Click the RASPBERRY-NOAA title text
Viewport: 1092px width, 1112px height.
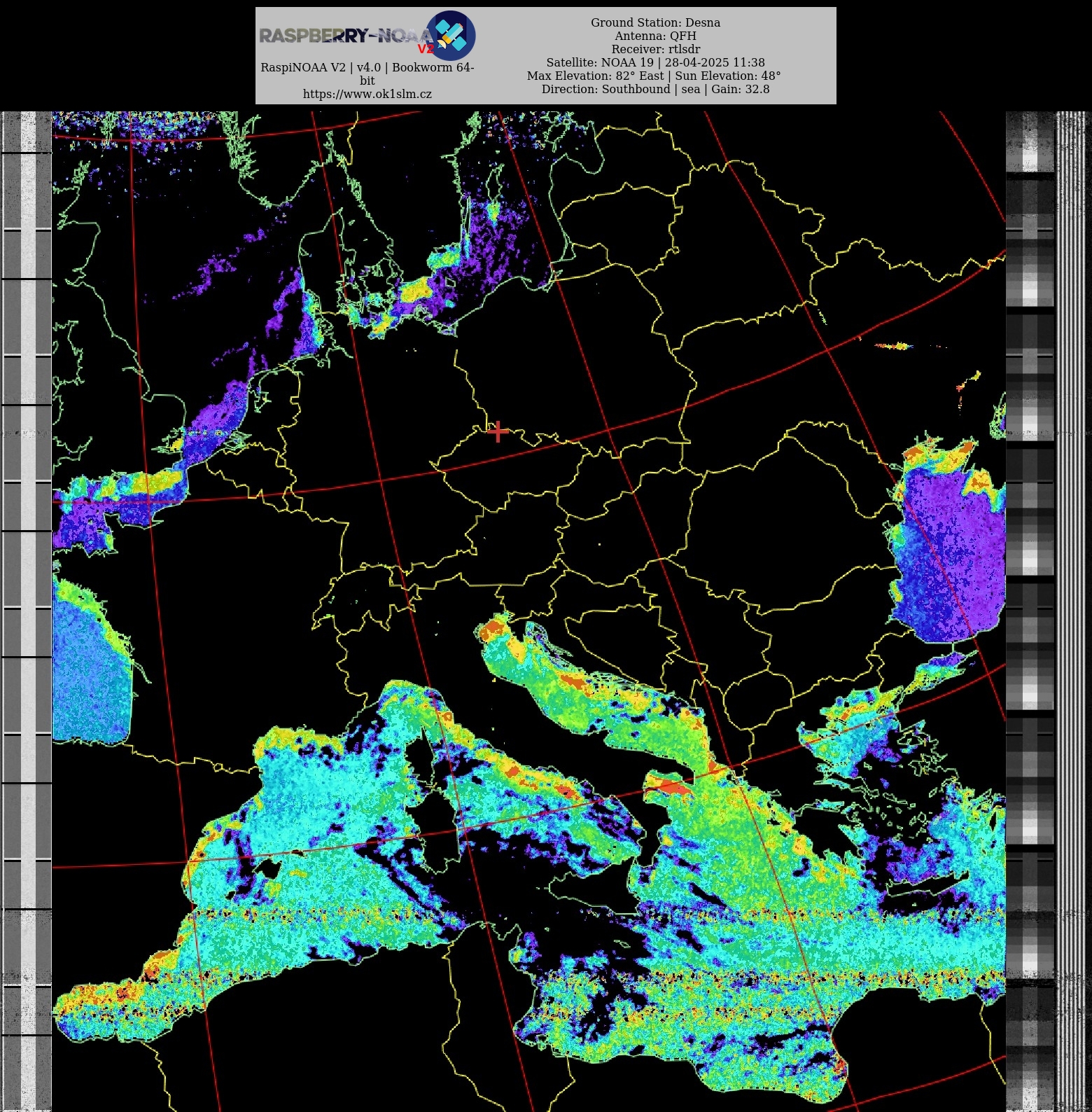coord(346,36)
